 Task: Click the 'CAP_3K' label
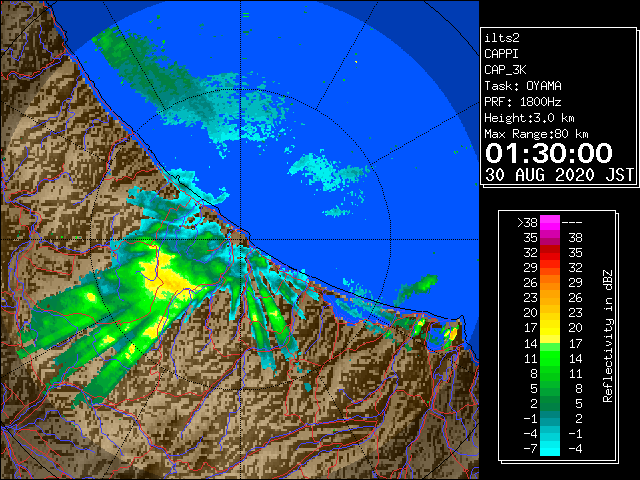click(x=505, y=70)
